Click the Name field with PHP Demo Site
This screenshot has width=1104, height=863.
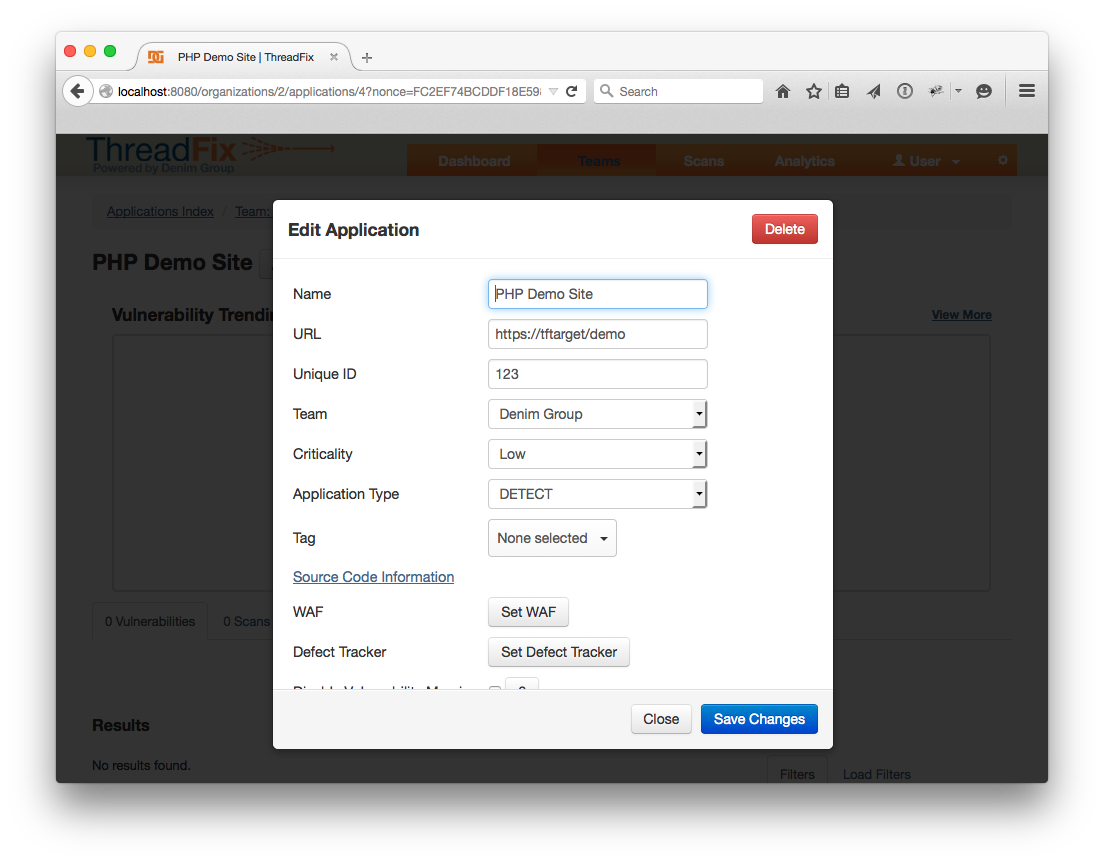597,294
